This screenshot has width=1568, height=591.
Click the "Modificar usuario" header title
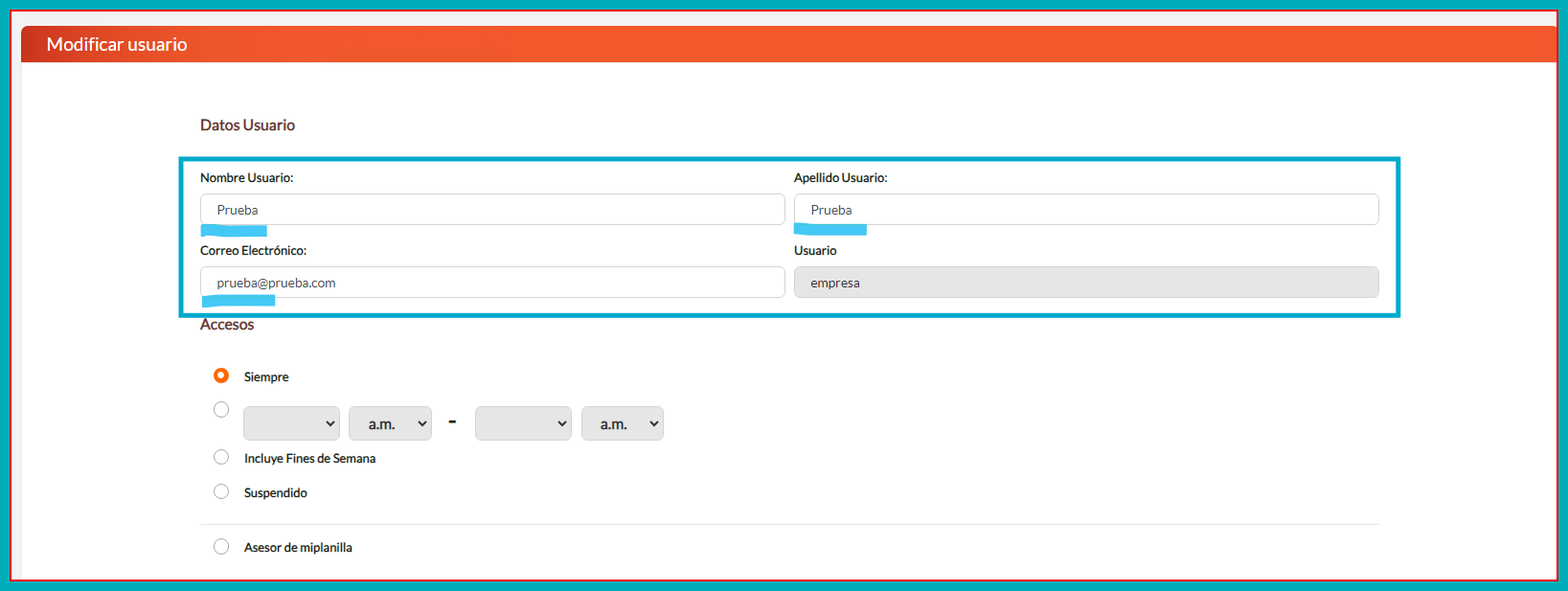pos(117,44)
